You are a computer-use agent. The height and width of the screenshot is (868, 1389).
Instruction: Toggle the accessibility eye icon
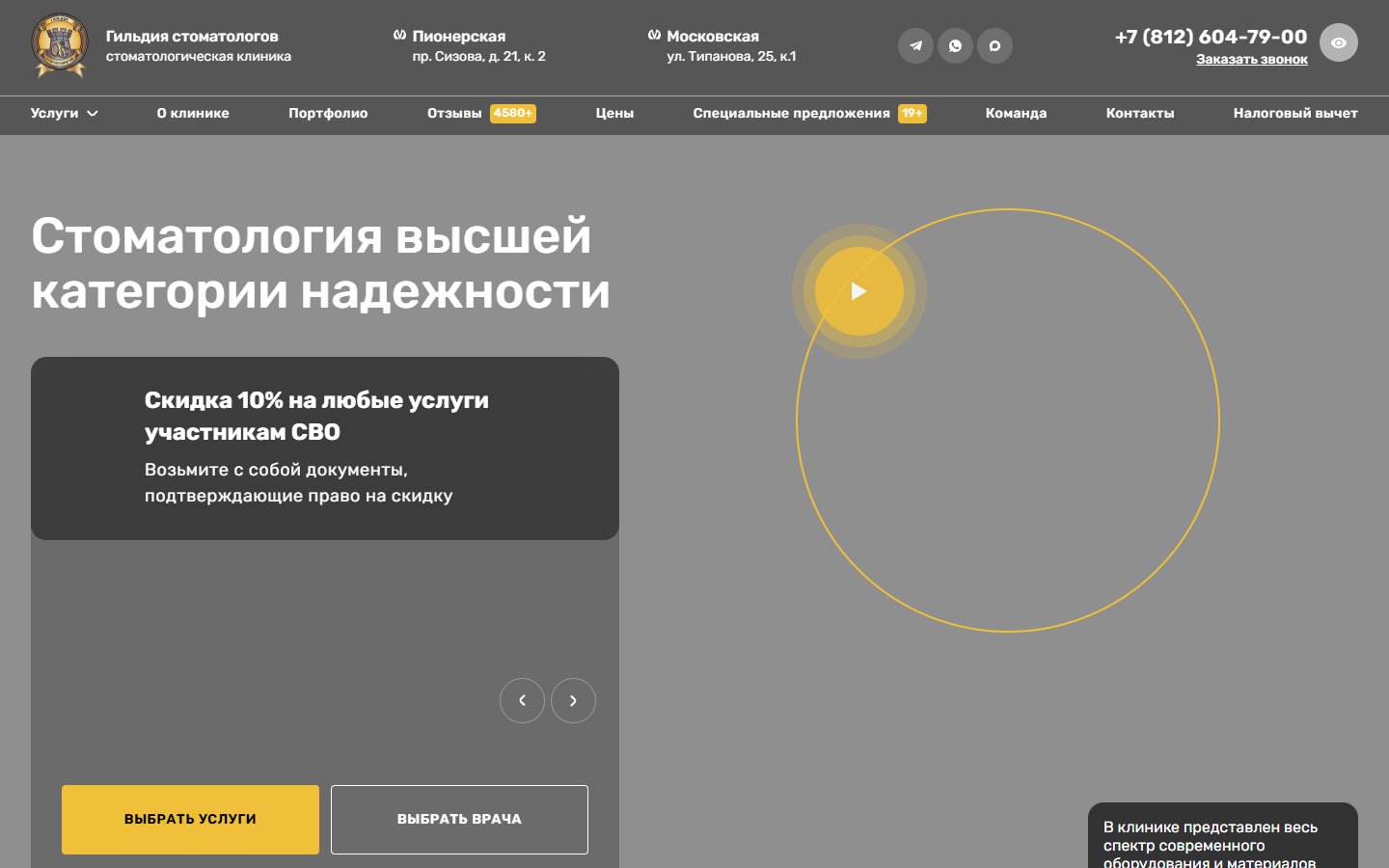tap(1338, 42)
